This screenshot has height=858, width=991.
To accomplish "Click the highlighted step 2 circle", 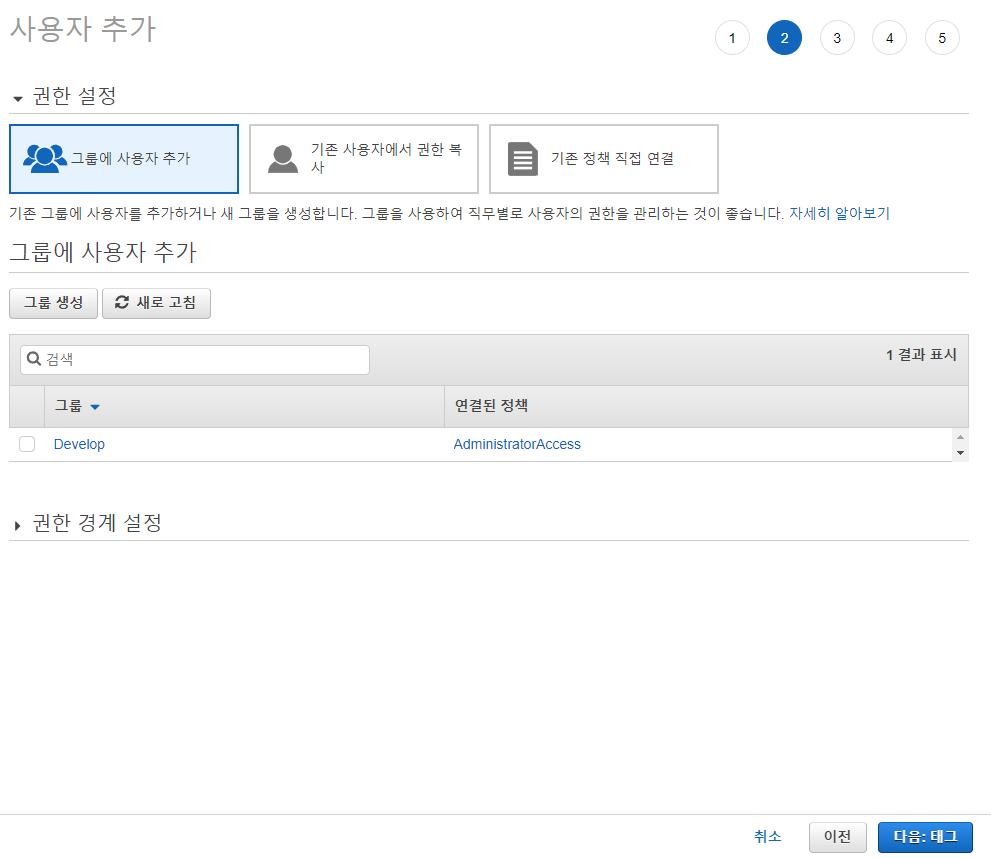I will coord(784,38).
